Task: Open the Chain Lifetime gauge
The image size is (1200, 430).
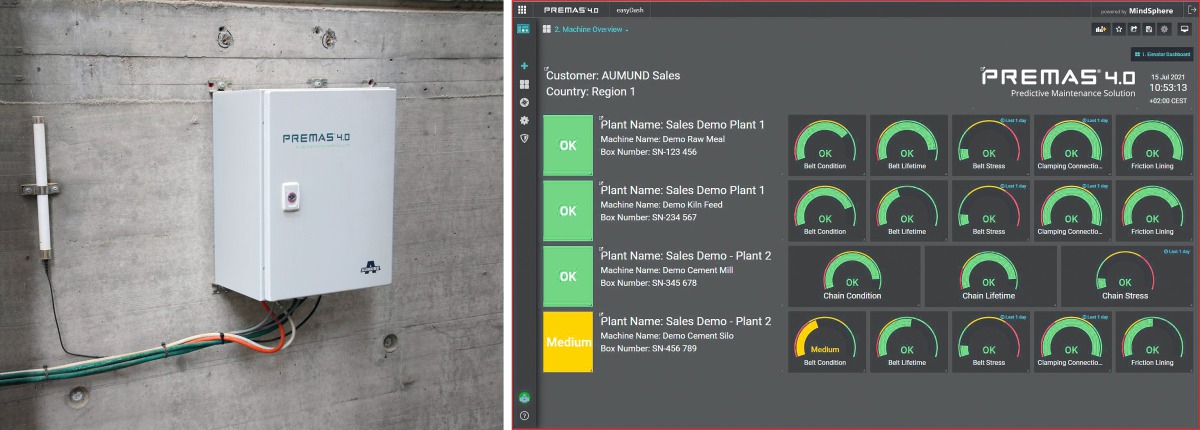Action: [x=989, y=276]
